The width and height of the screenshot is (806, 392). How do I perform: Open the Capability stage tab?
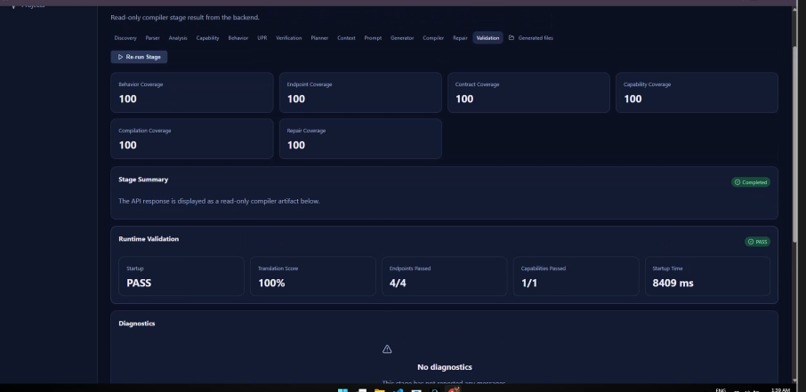[x=208, y=38]
